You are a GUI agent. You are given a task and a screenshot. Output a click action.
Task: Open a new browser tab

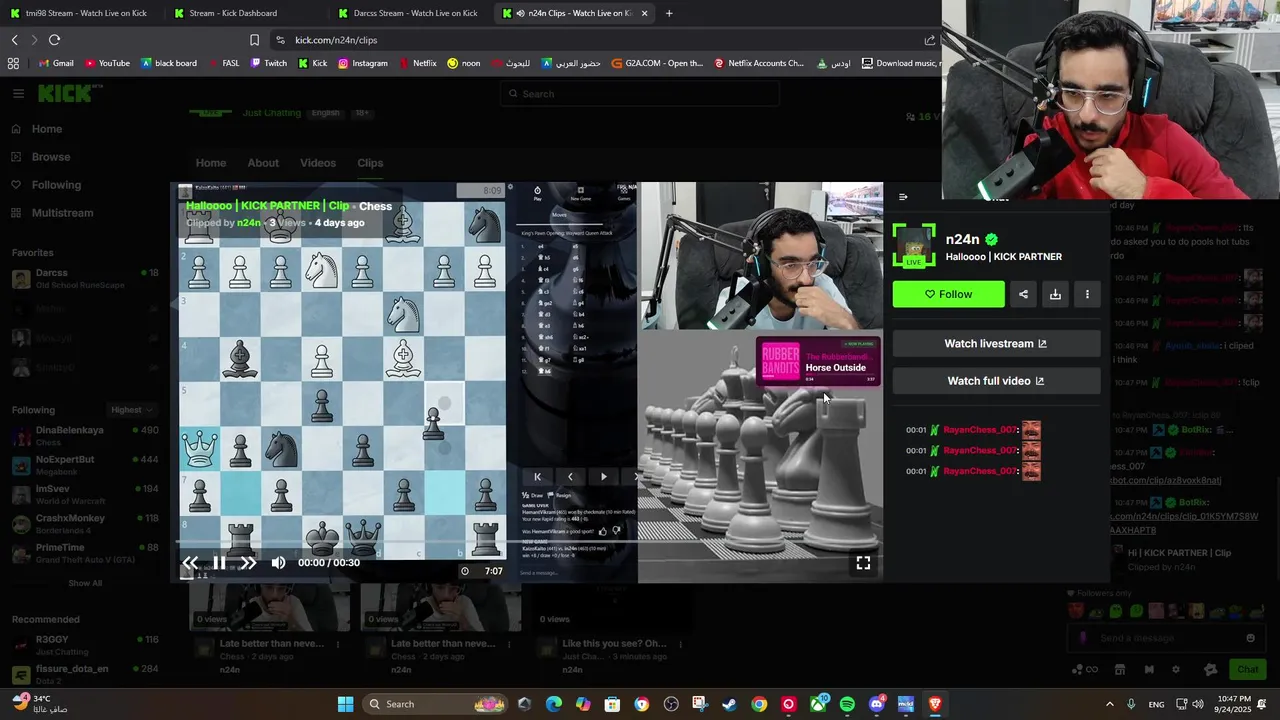pyautogui.click(x=669, y=13)
